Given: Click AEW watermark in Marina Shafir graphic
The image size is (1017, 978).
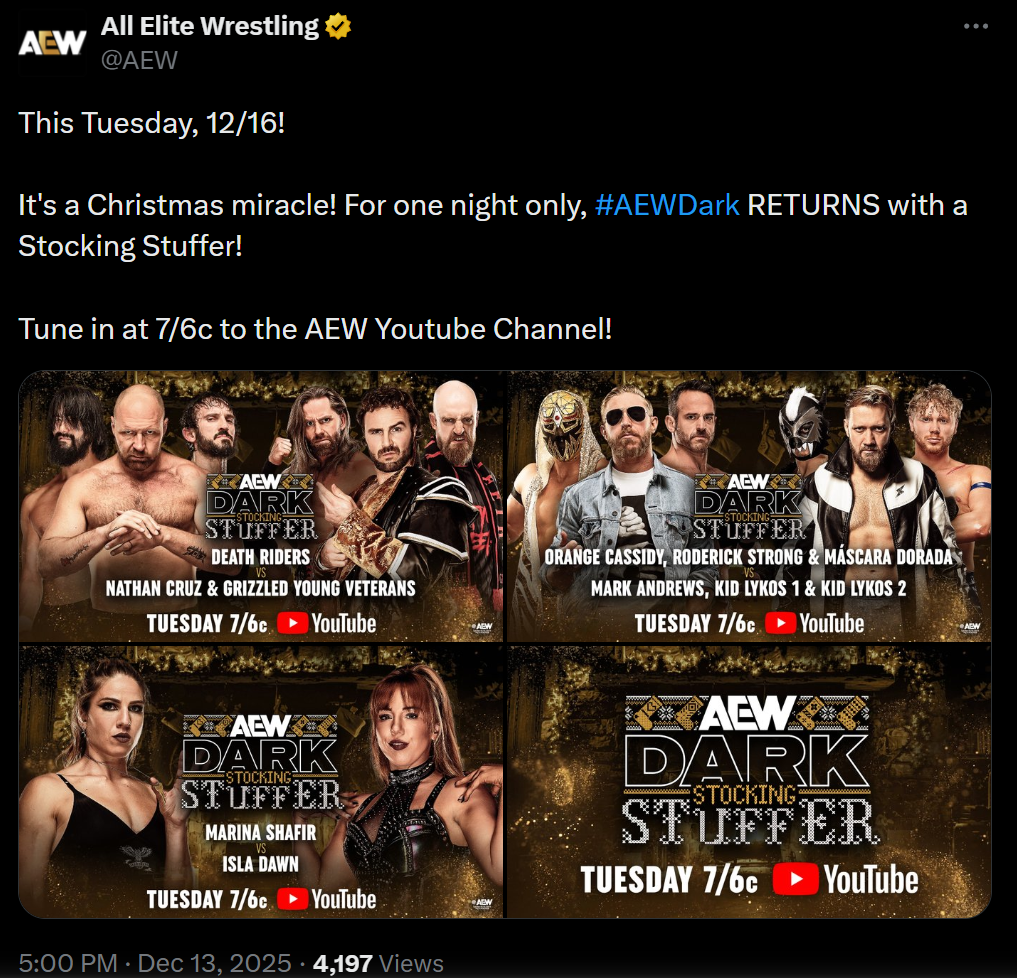Looking at the screenshot, I should pyautogui.click(x=482, y=903).
